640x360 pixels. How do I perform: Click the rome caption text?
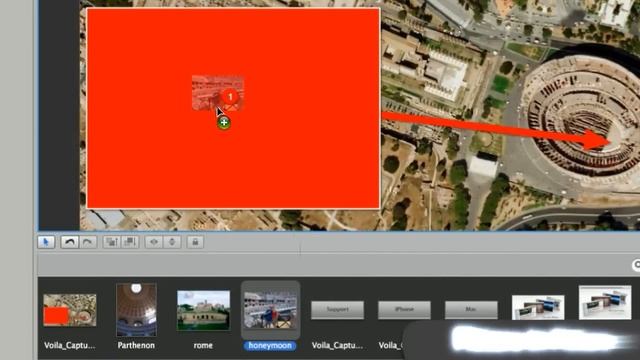click(203, 345)
